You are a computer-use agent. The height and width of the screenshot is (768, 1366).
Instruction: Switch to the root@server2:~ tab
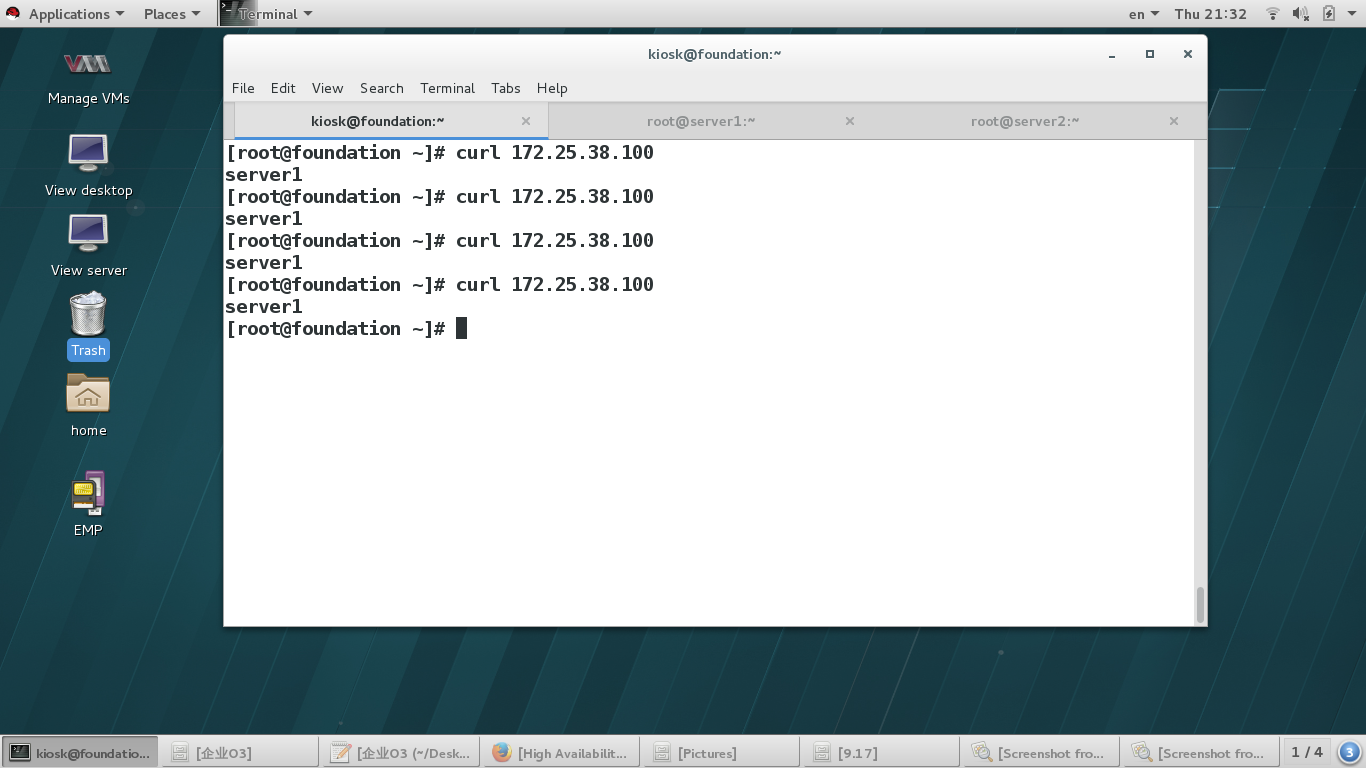1025,121
